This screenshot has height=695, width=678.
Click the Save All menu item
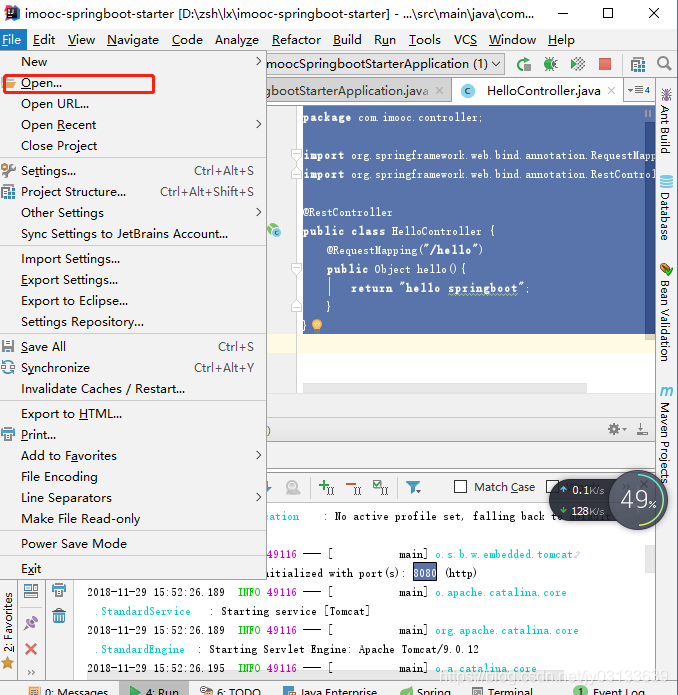[x=133, y=347]
